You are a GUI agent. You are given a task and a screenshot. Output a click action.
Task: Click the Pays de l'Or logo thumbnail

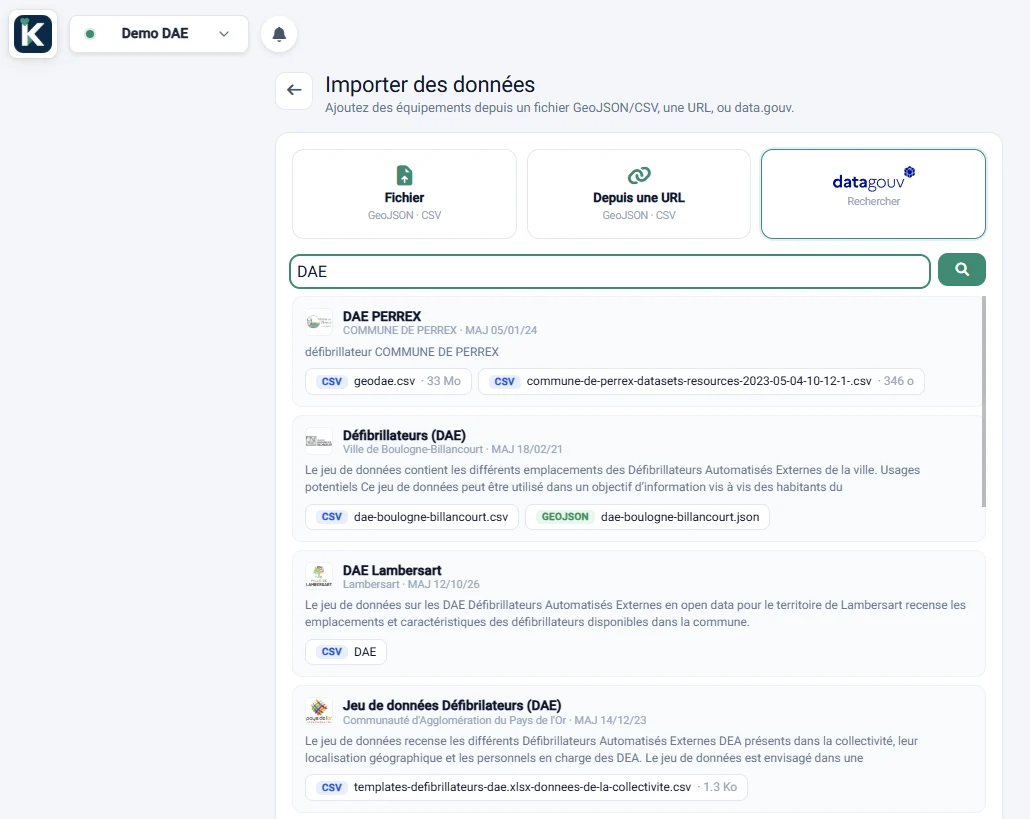point(319,711)
